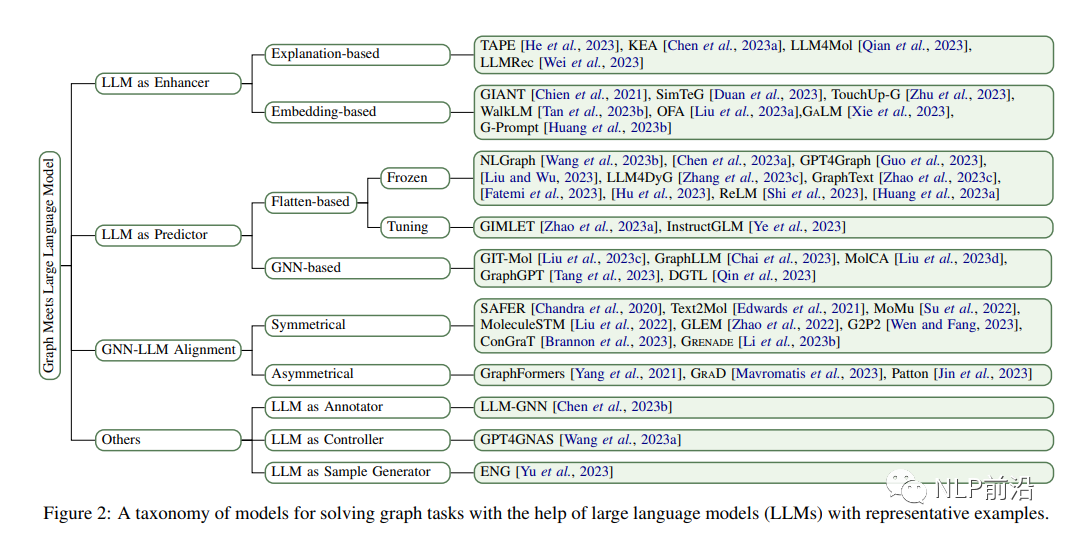Click the Asymmetrical branch
Viewport: 1069px width, 535px height.
[357, 375]
